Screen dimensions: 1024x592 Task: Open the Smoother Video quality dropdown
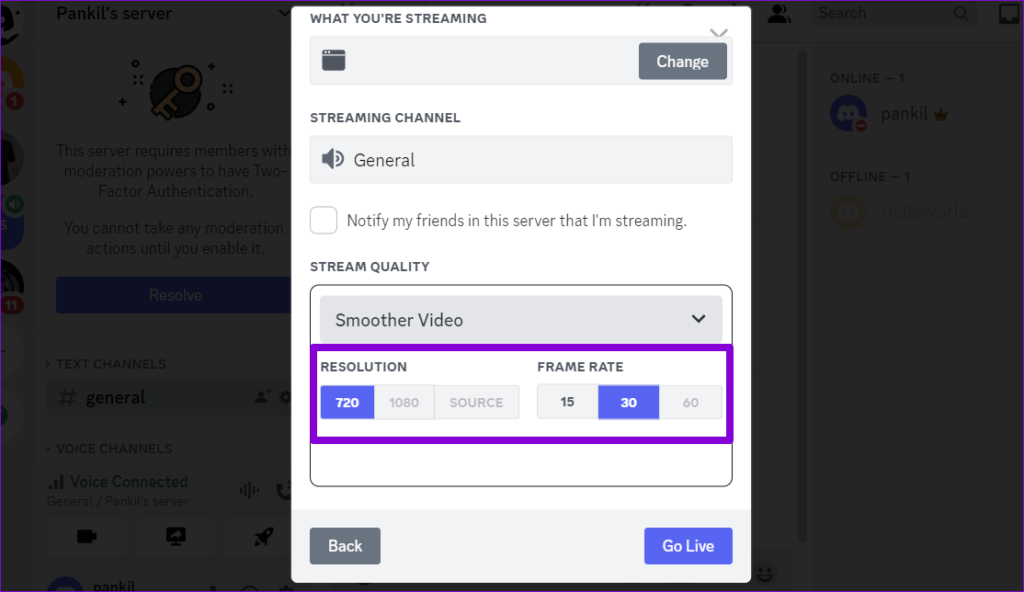[521, 319]
